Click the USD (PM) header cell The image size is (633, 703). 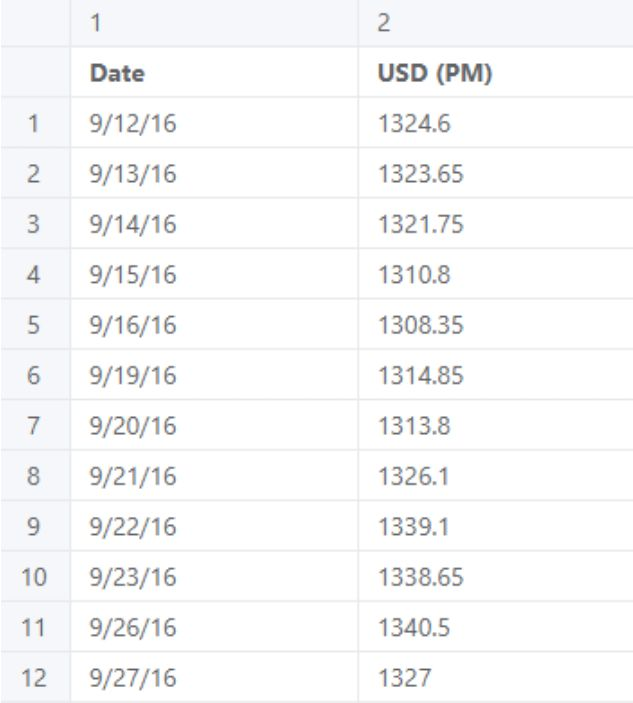(495, 72)
